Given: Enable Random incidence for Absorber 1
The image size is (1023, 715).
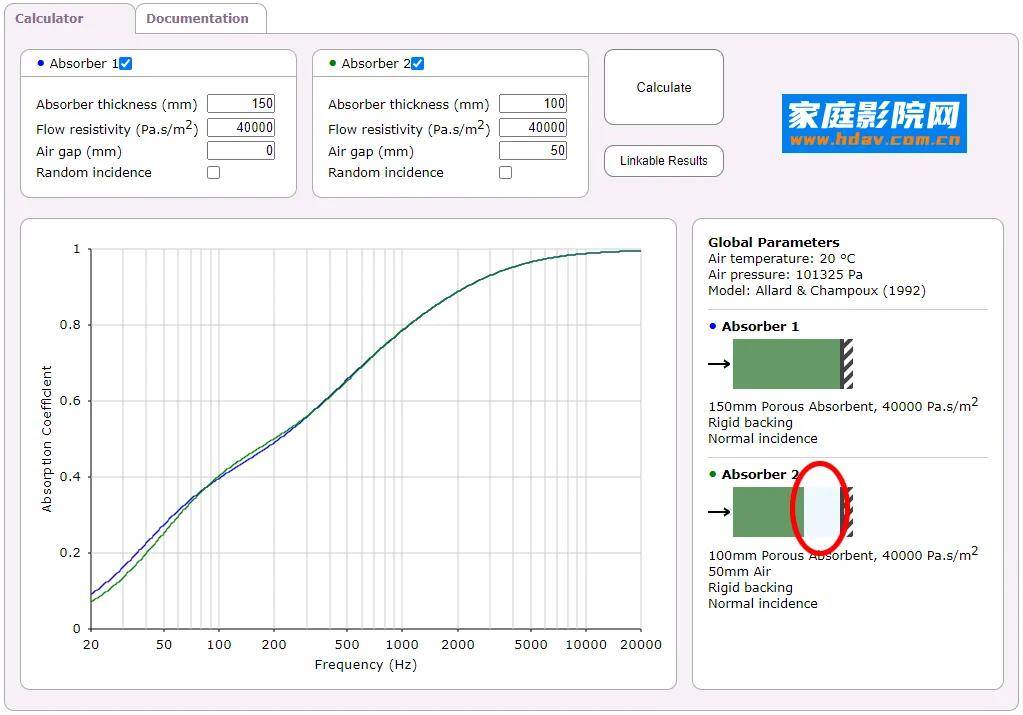Looking at the screenshot, I should pos(213,172).
